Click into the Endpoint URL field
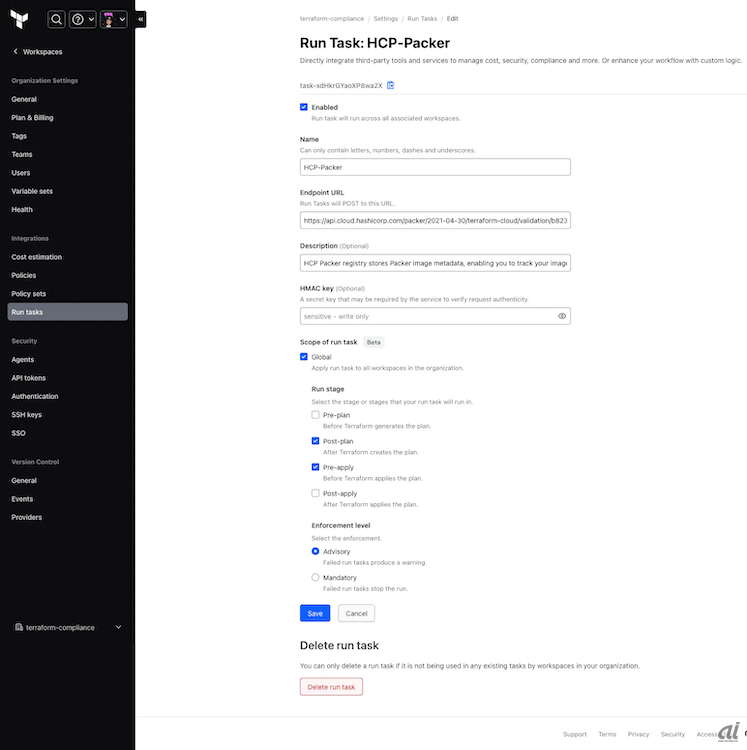Screen dimensions: 747x750 pos(435,220)
